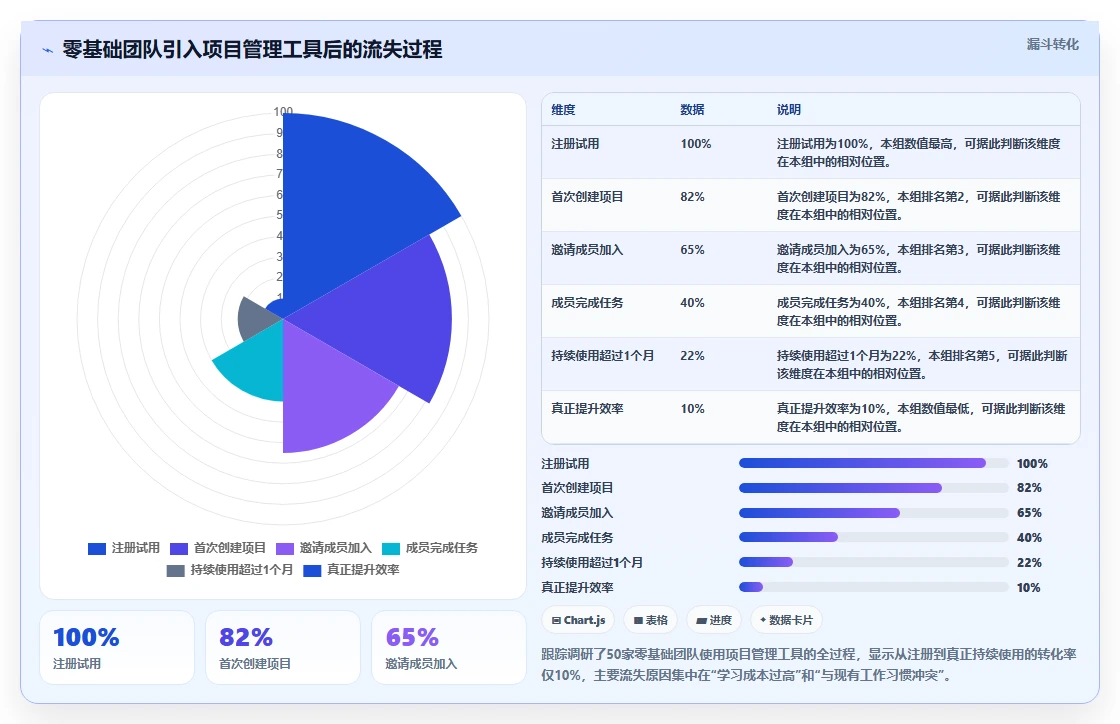Click the 82% value in the table
The image size is (1120, 724).
[692, 196]
